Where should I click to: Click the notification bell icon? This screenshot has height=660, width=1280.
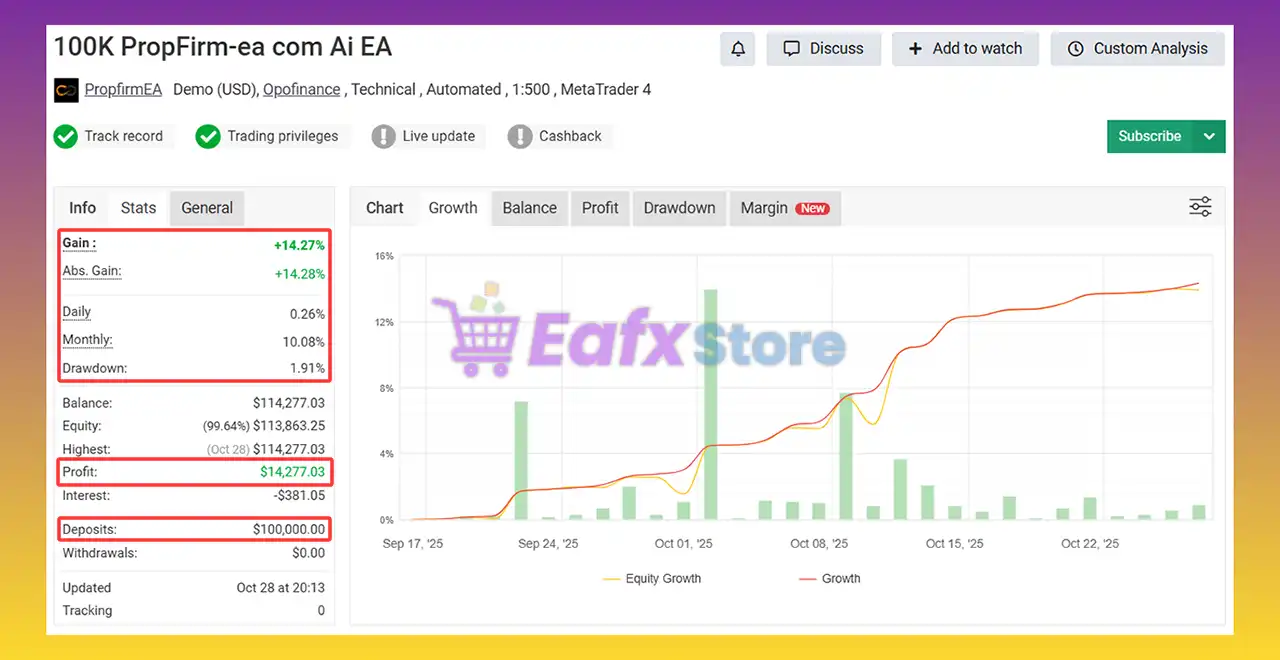point(738,48)
